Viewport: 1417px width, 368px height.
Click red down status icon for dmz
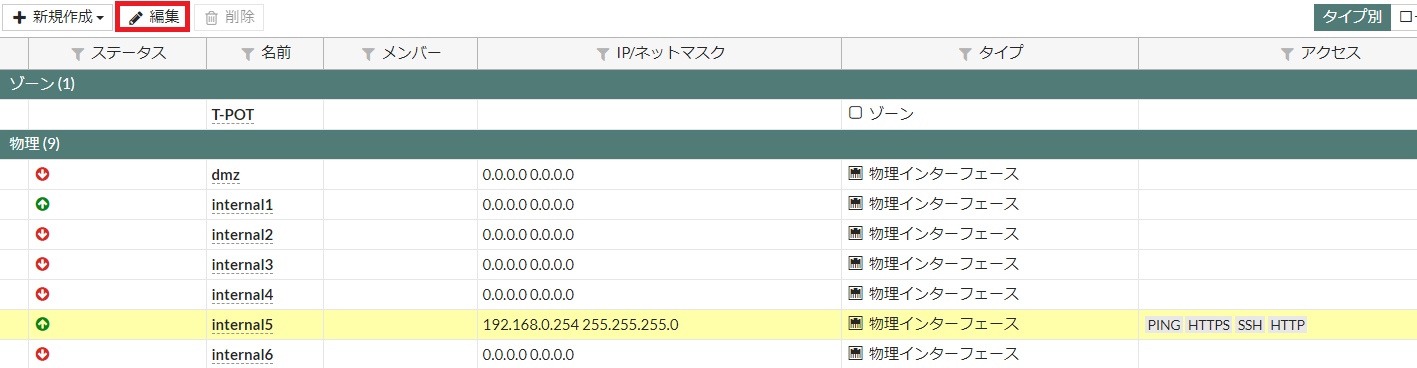(42, 174)
